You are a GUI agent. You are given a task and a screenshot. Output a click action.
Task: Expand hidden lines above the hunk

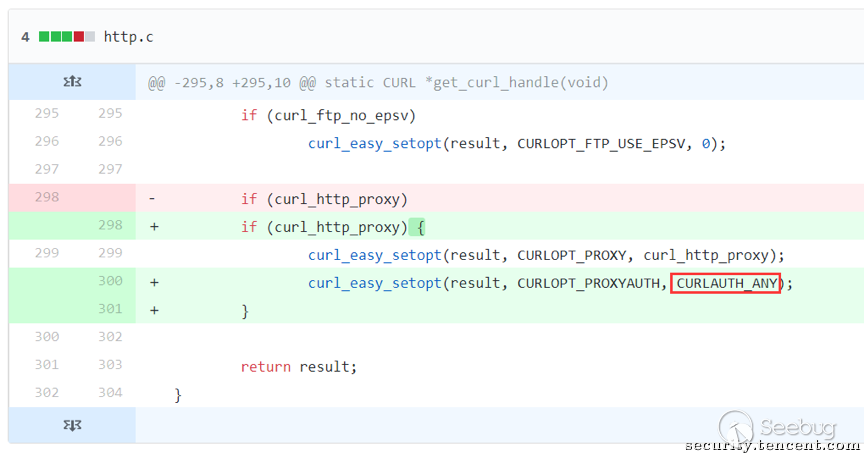click(x=72, y=82)
